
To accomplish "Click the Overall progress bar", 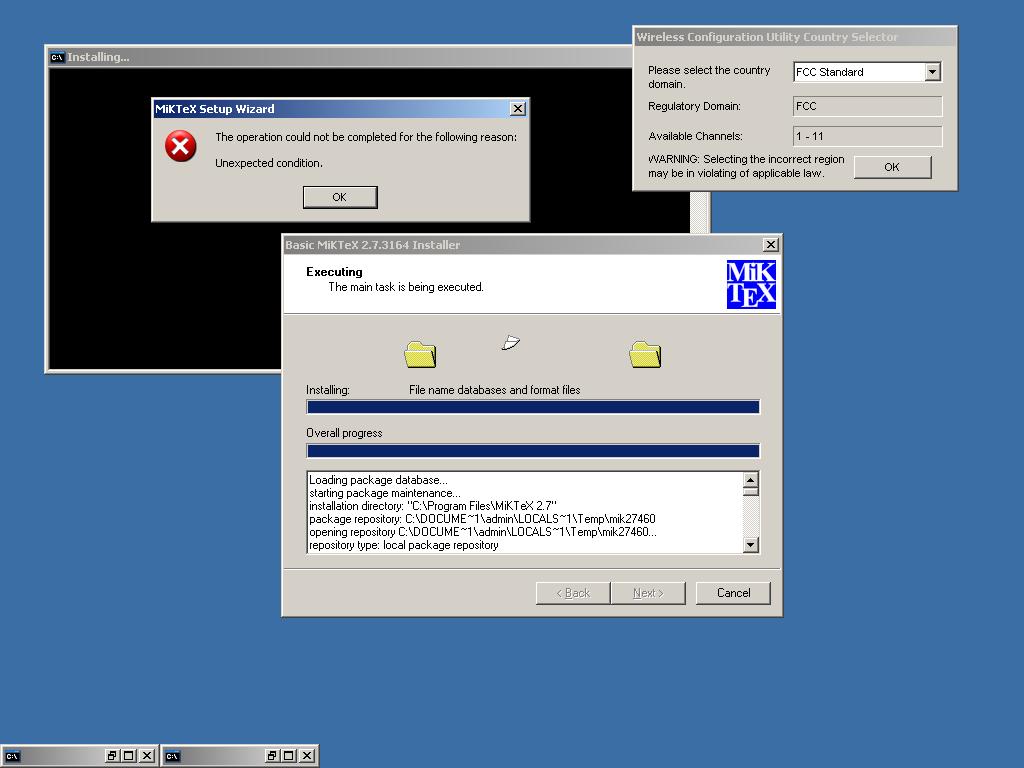I will [x=533, y=451].
